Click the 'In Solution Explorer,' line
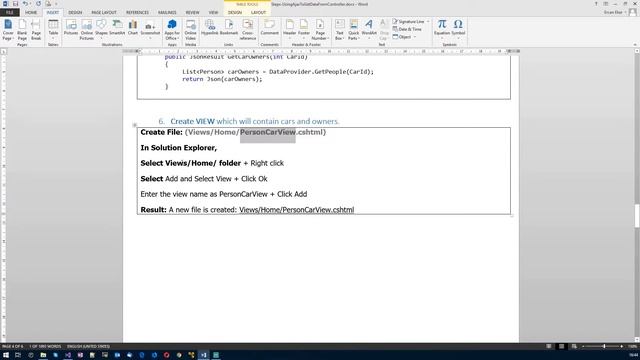The height and width of the screenshot is (360, 640). pyautogui.click(x=179, y=148)
